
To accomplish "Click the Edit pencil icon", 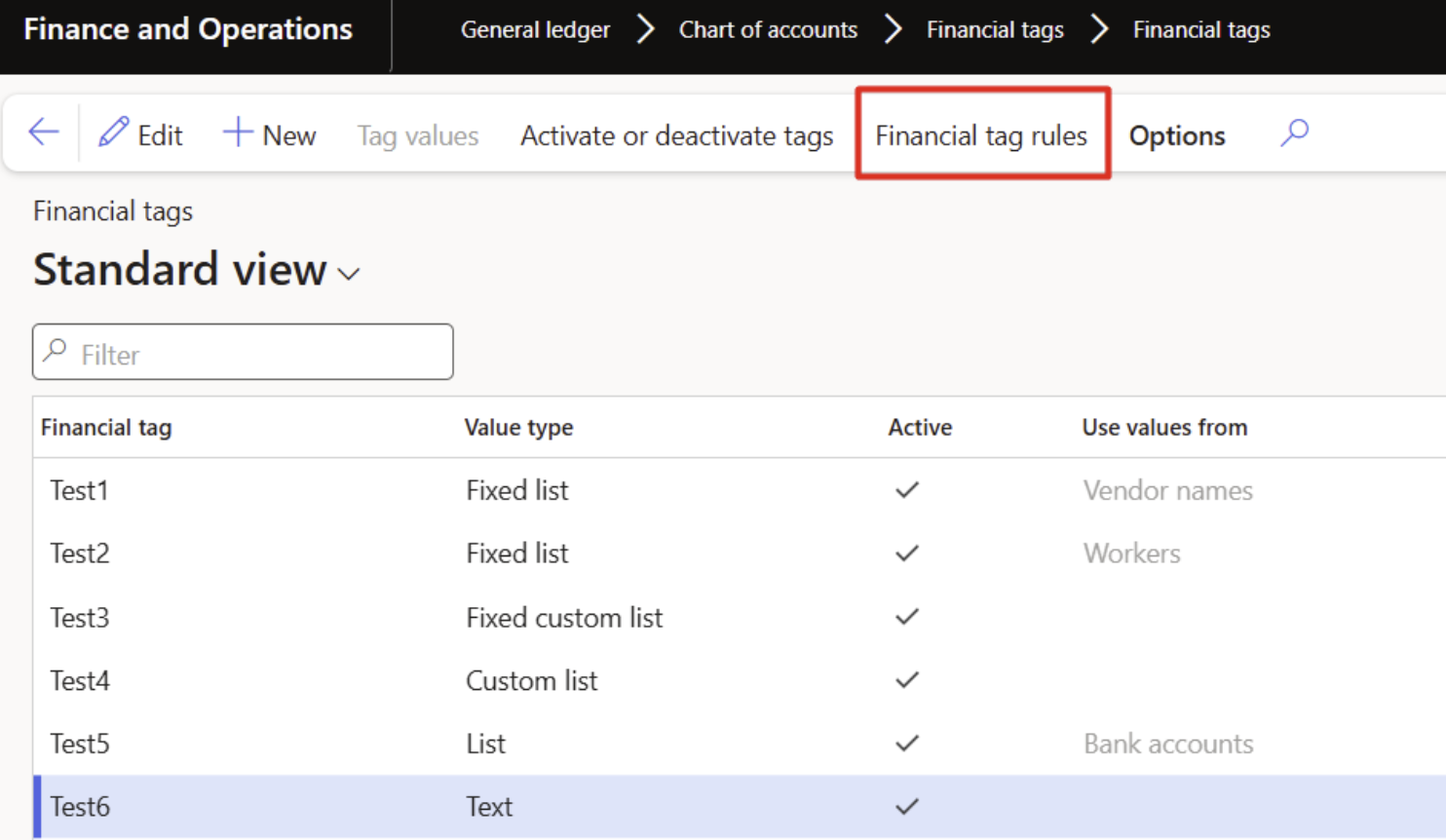I will click(x=114, y=133).
